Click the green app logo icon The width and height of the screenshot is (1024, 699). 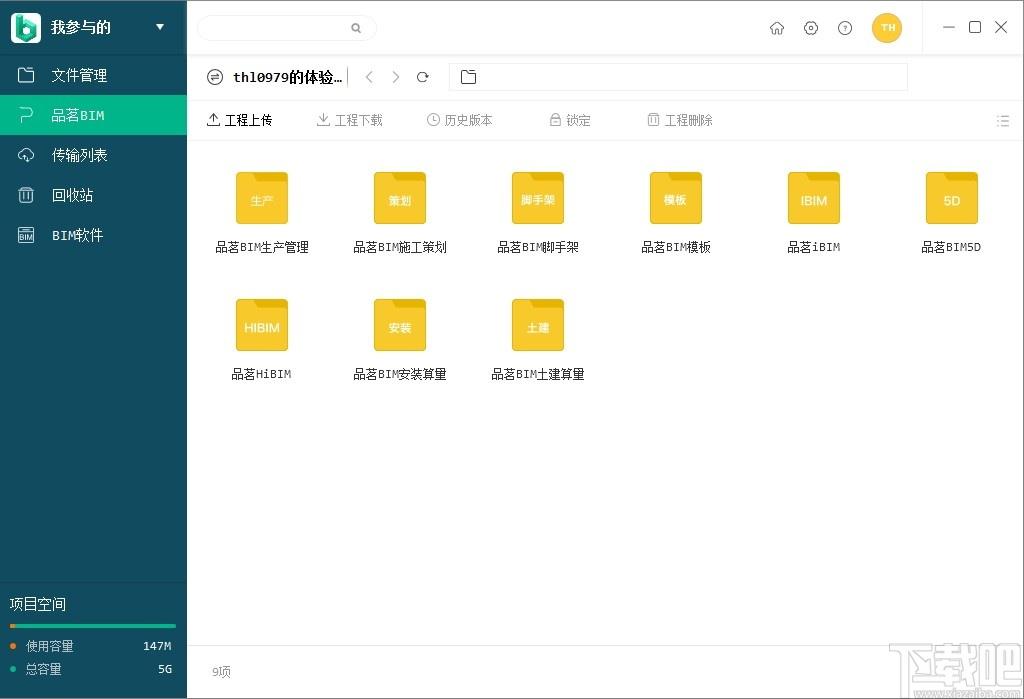pos(26,27)
